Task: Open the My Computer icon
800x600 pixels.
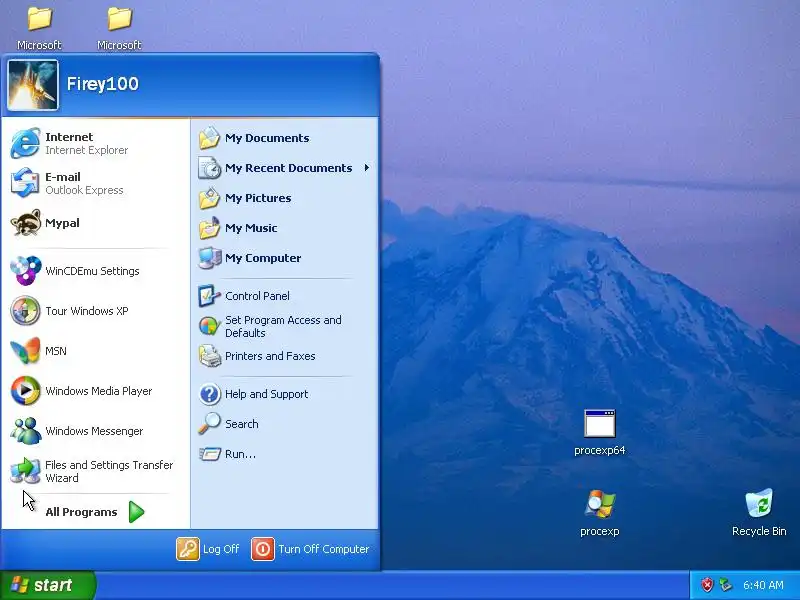Action: (x=210, y=258)
